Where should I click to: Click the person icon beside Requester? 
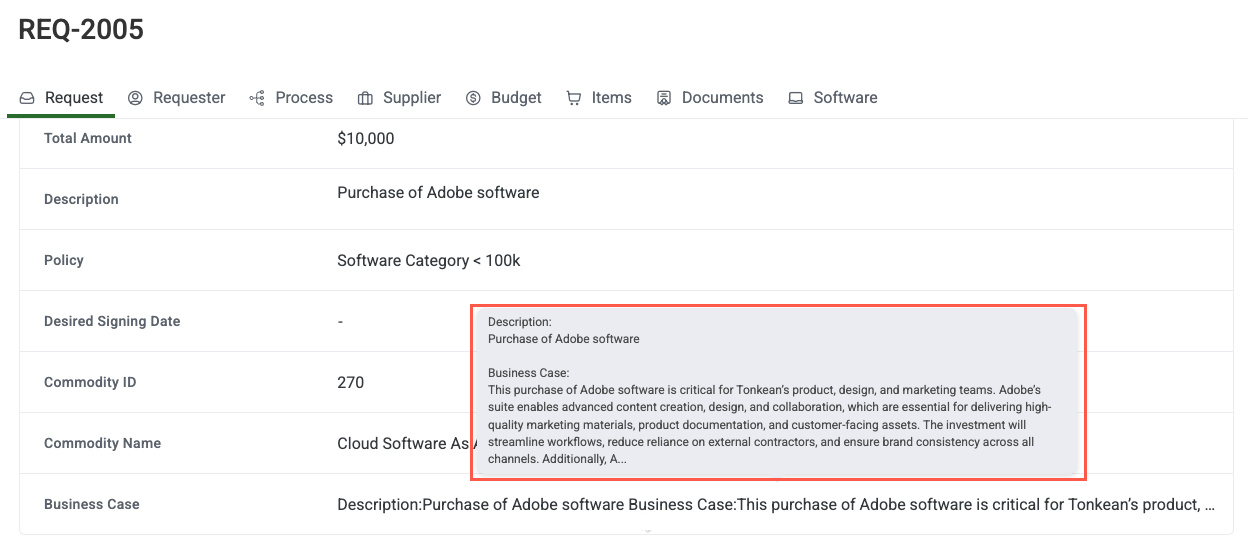[x=135, y=98]
